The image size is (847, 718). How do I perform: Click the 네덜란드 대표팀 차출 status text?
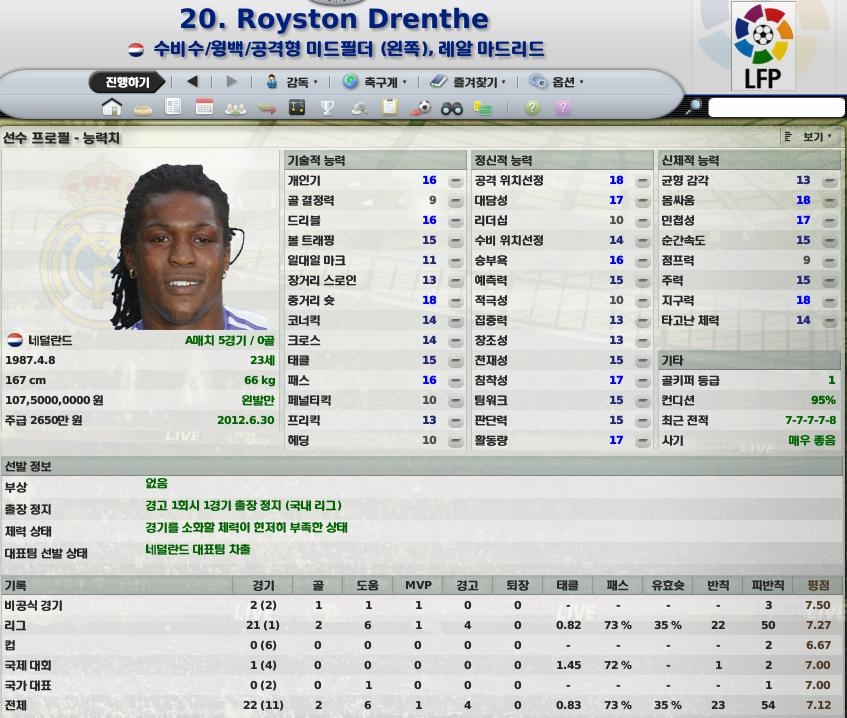pos(198,549)
